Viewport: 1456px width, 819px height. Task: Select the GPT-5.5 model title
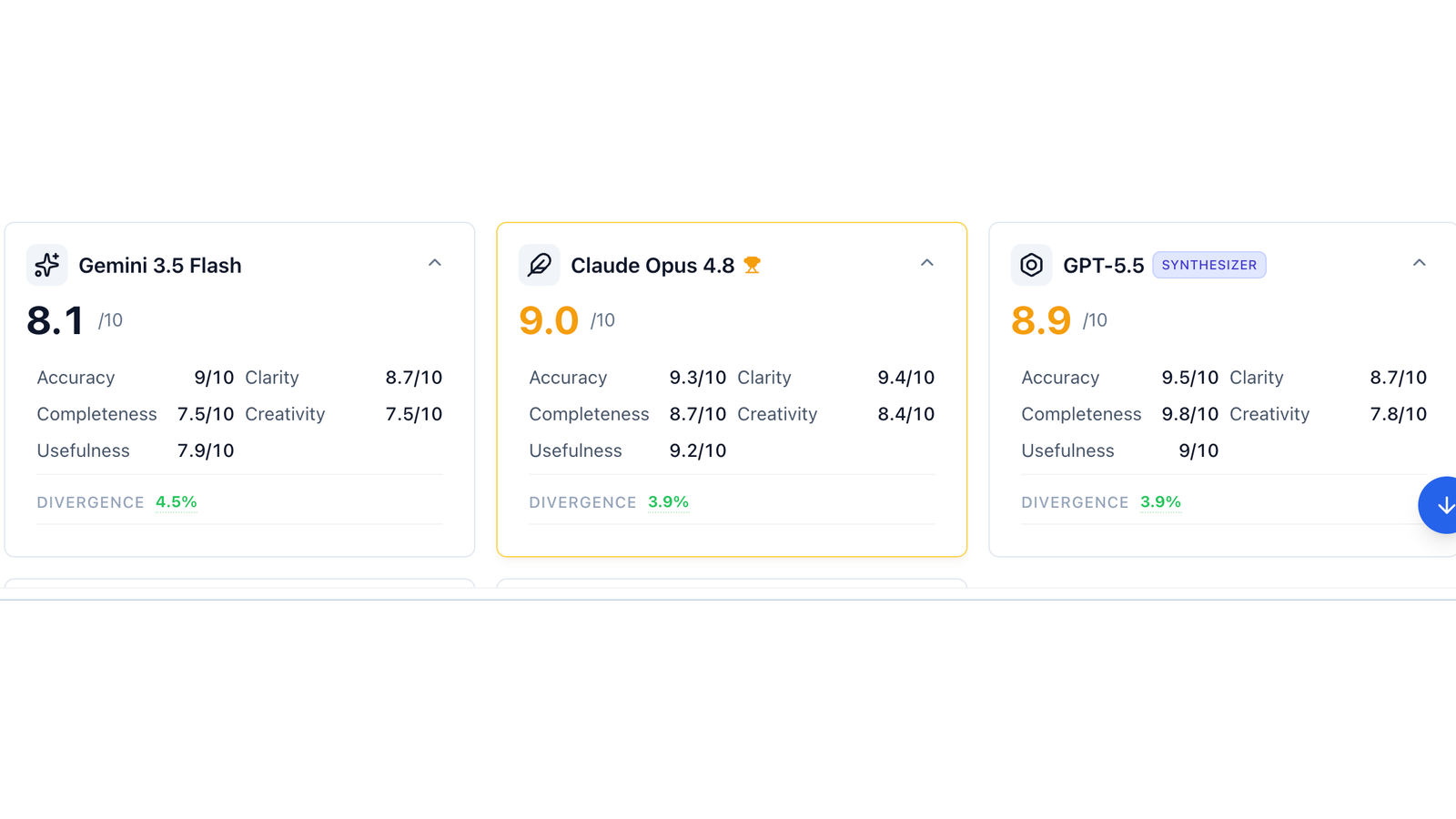pos(1104,266)
